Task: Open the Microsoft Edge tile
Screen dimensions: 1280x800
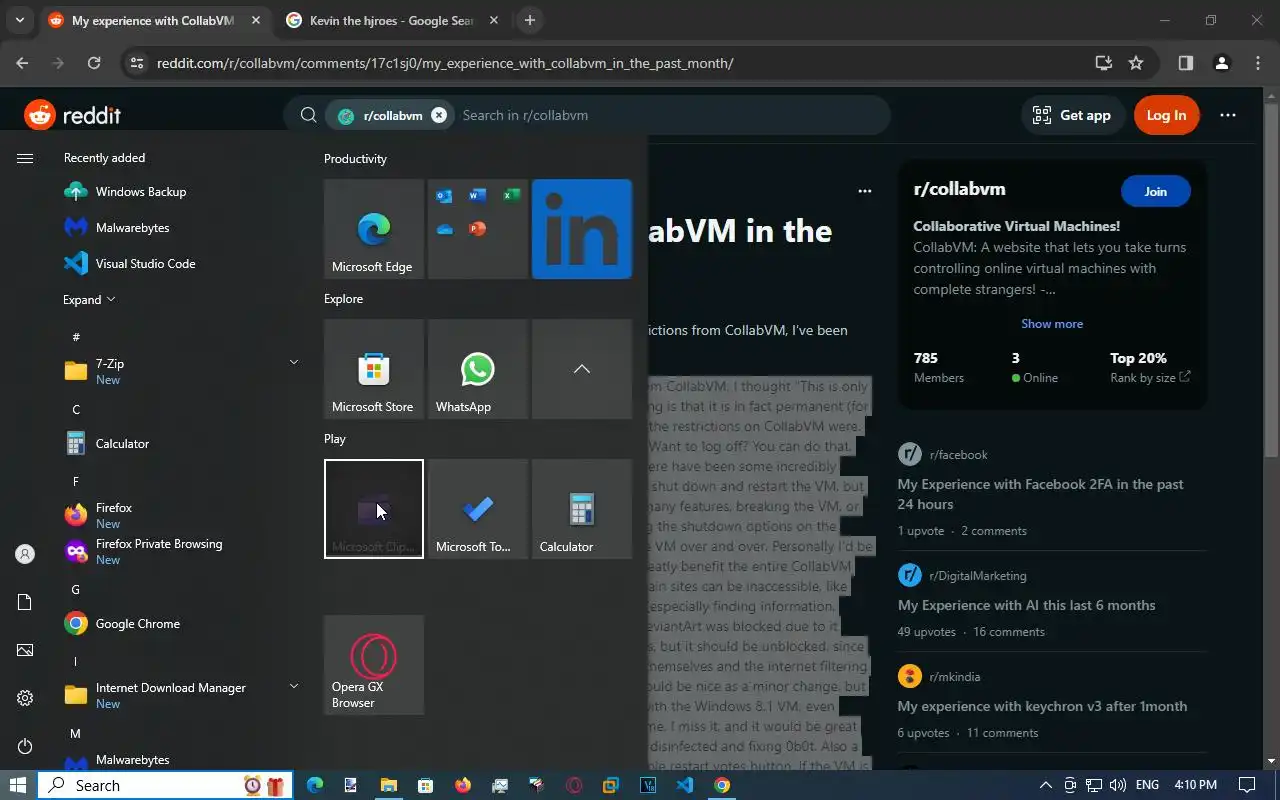Action: coord(374,229)
